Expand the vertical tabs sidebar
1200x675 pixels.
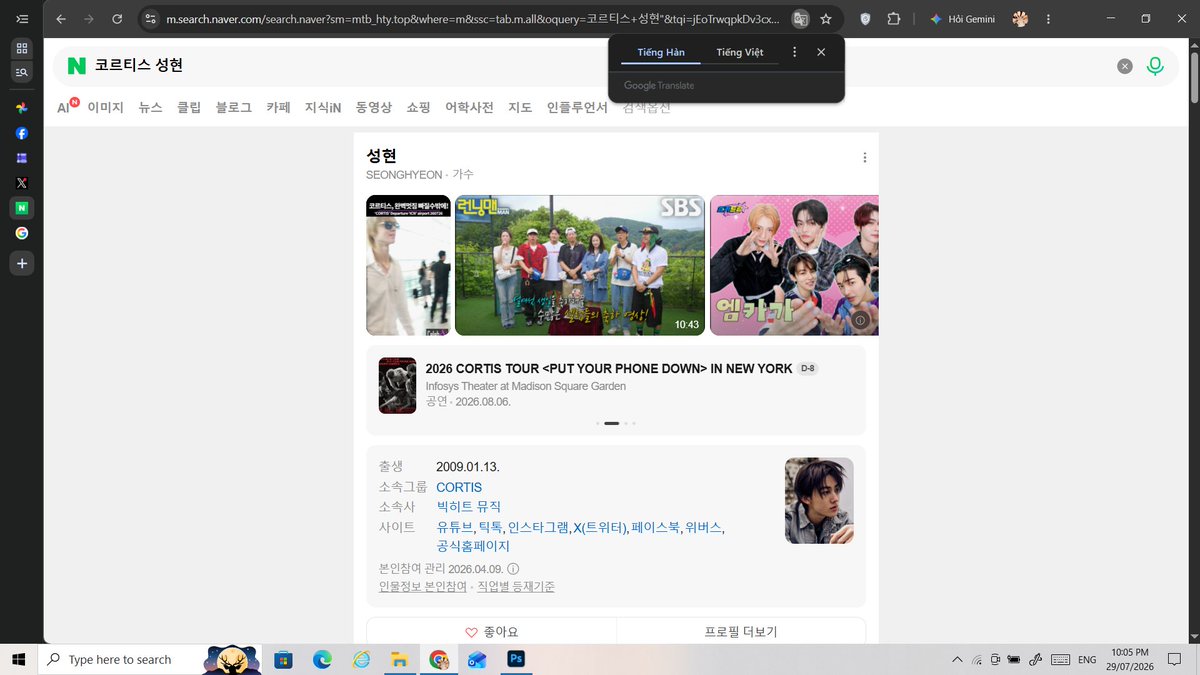[x=21, y=19]
